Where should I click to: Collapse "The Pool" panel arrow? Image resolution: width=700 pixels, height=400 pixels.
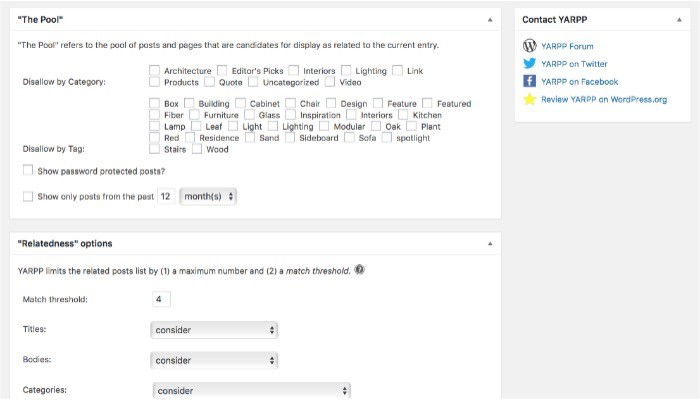coord(489,19)
